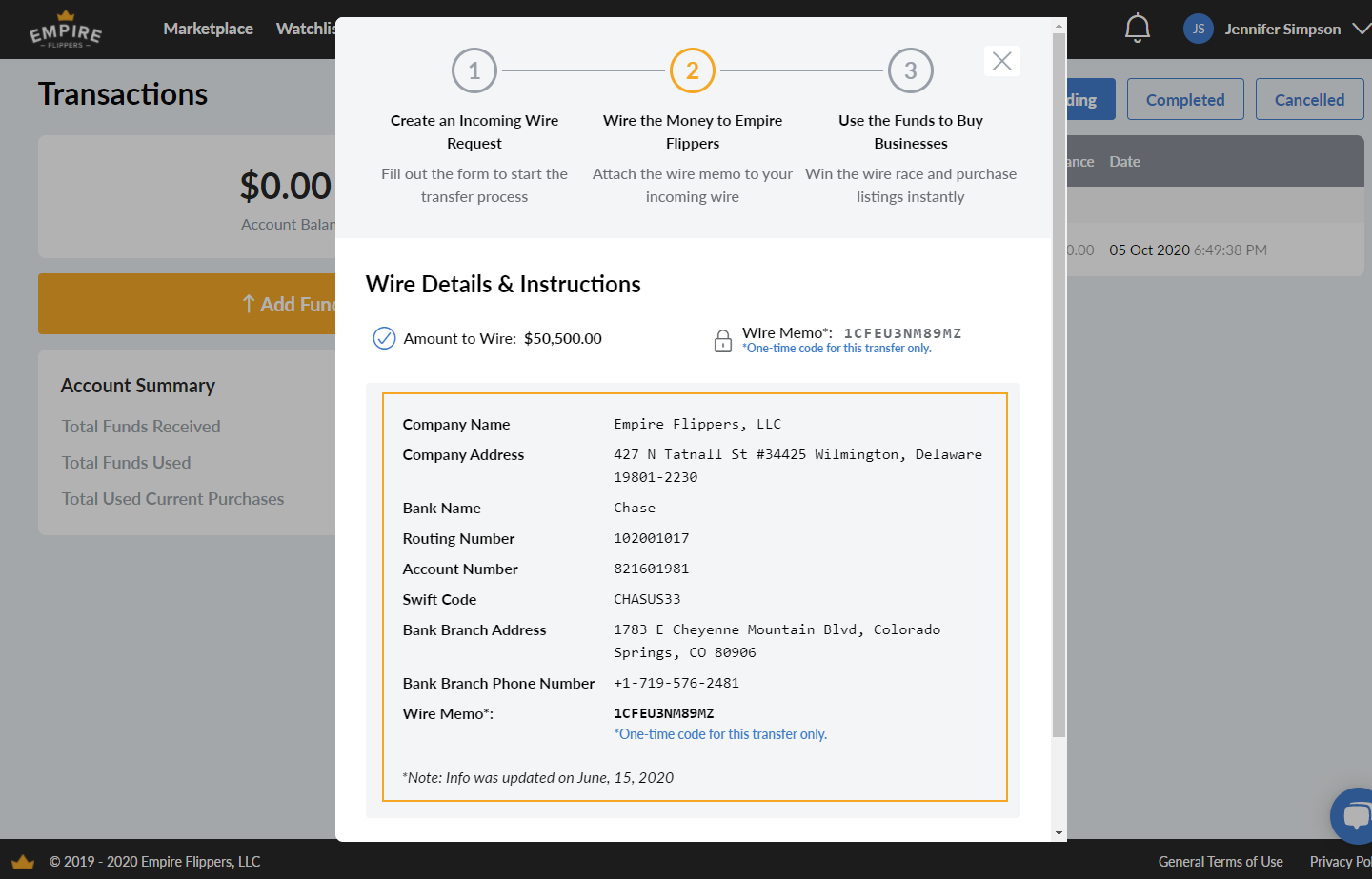Viewport: 1372px width, 879px height.
Task: Click the Amount to Wire checkmark icon
Action: point(384,338)
